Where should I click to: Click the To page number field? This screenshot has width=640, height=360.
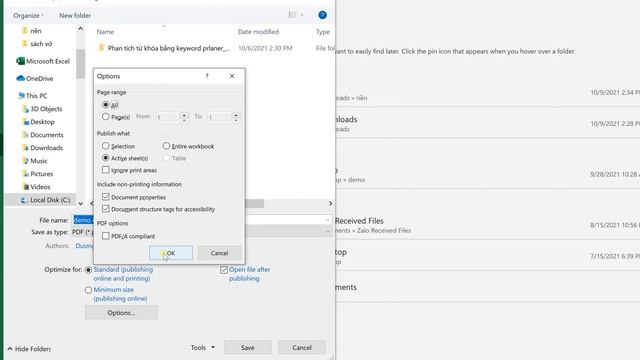220,118
